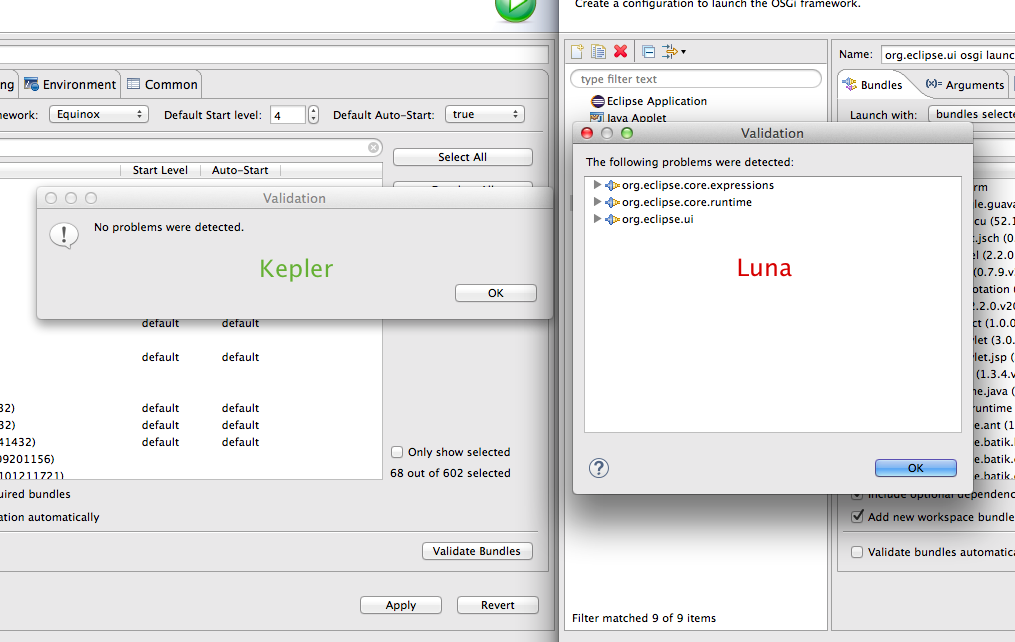The width and height of the screenshot is (1015, 642).
Task: Click the Default Start level stepper
Action: click(x=313, y=115)
